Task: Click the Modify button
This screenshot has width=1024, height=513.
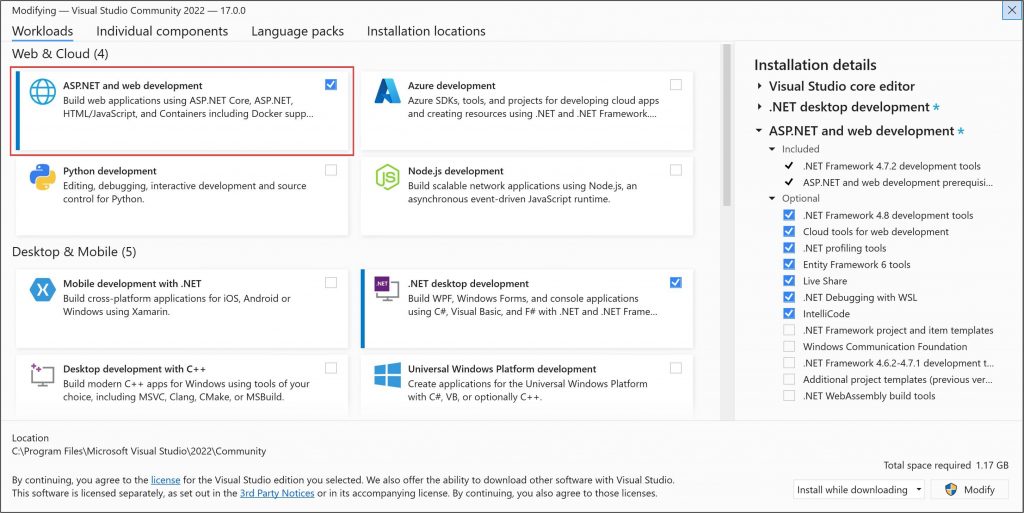Action: (x=969, y=490)
